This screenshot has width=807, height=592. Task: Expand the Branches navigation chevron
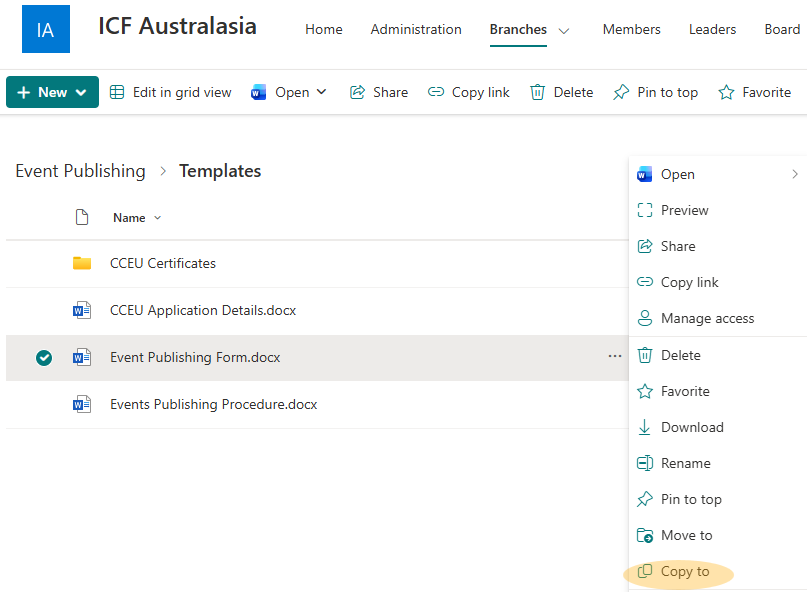coord(564,31)
